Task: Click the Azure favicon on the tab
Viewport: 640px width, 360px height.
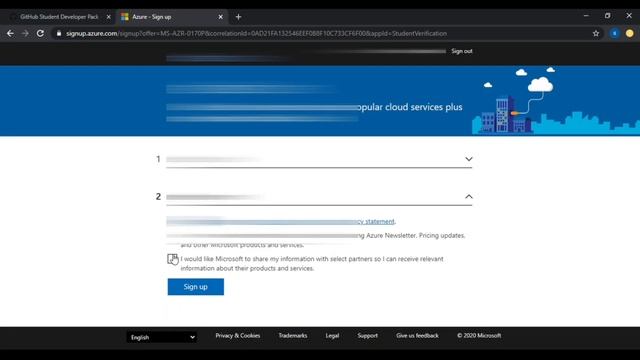Action: point(124,17)
